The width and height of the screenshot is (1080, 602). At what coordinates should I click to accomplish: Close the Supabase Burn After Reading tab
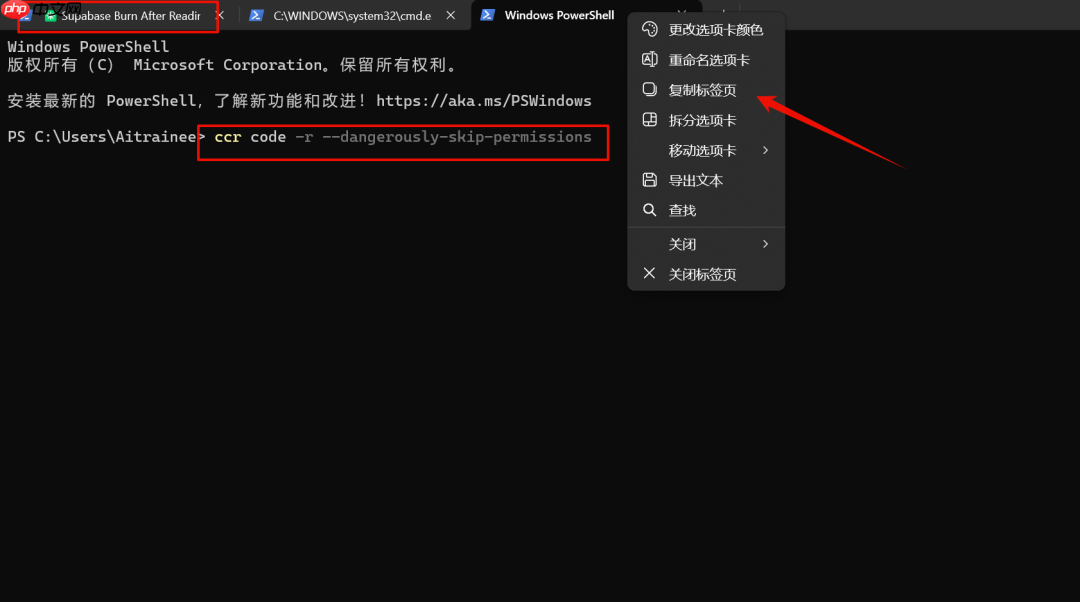pos(219,15)
